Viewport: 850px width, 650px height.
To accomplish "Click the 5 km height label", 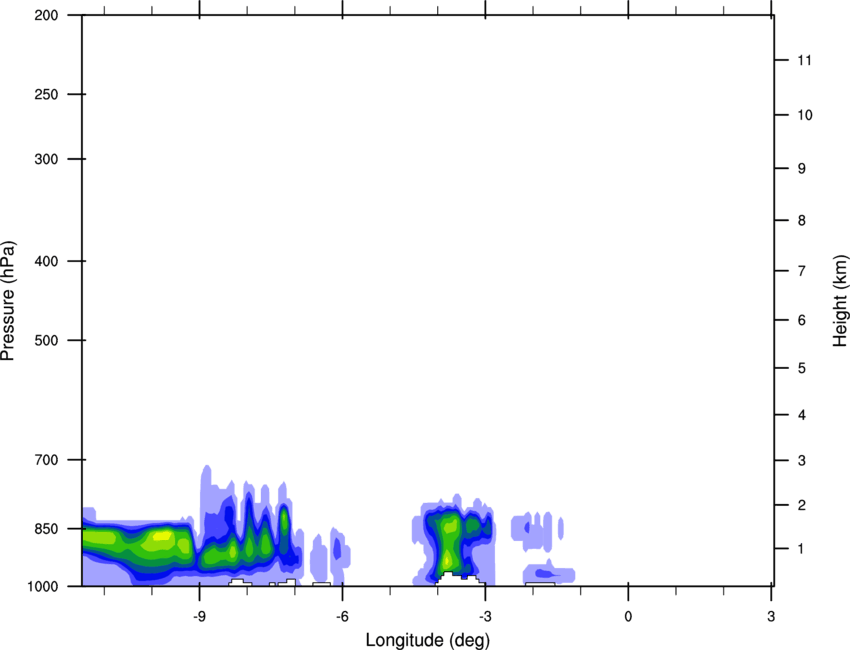I will (801, 368).
